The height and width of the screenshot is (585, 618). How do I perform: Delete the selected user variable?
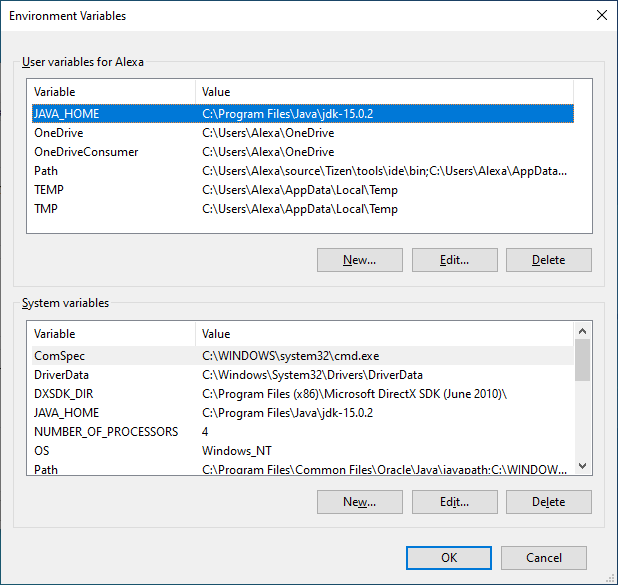[548, 260]
